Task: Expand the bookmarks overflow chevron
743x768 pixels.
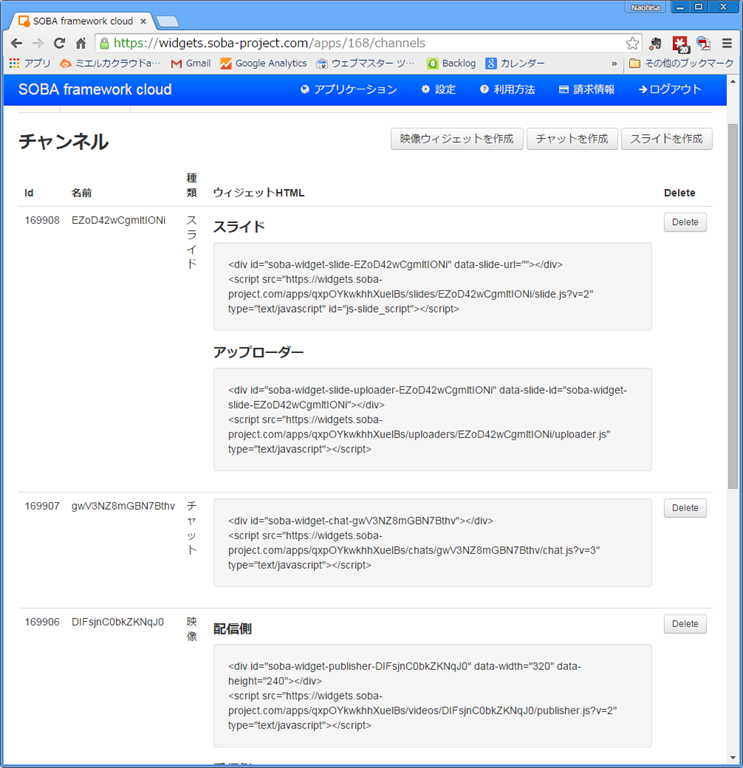Action: tap(614, 64)
